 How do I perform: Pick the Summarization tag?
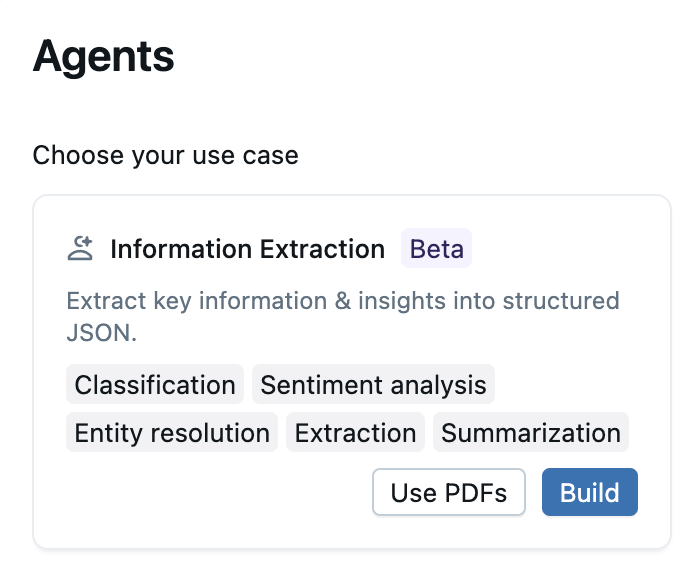[531, 433]
